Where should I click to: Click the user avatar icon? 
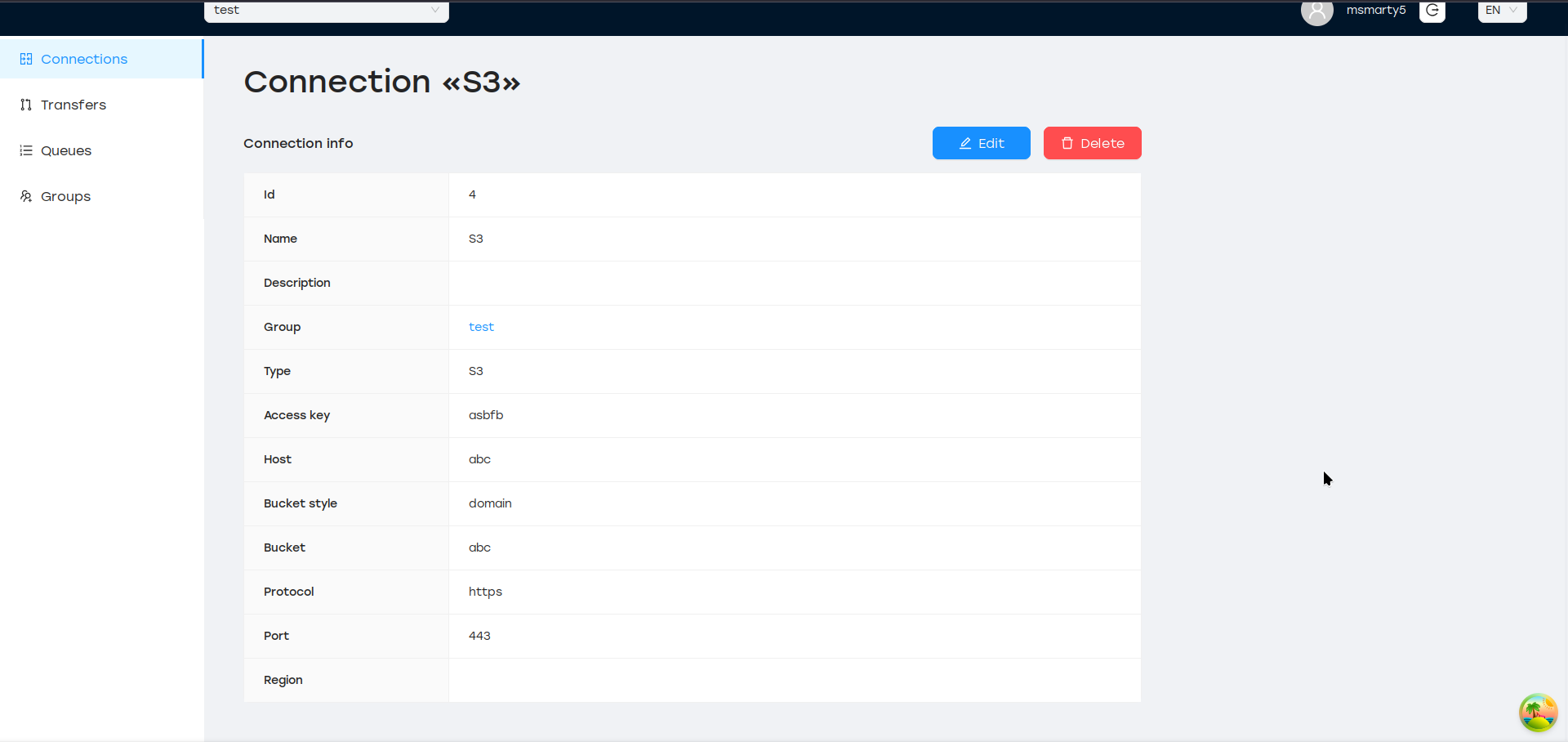(x=1316, y=11)
